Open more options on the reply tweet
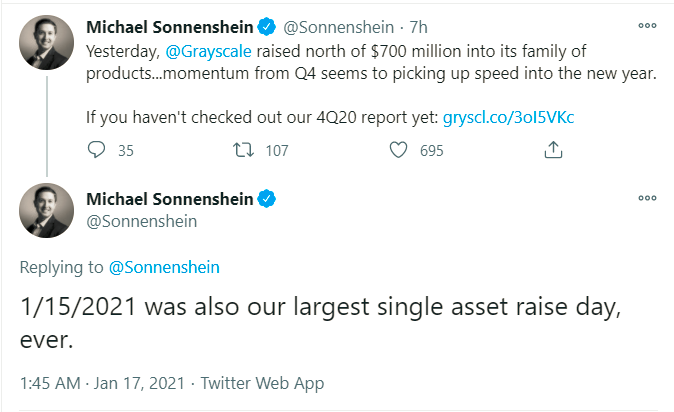 pyautogui.click(x=647, y=198)
